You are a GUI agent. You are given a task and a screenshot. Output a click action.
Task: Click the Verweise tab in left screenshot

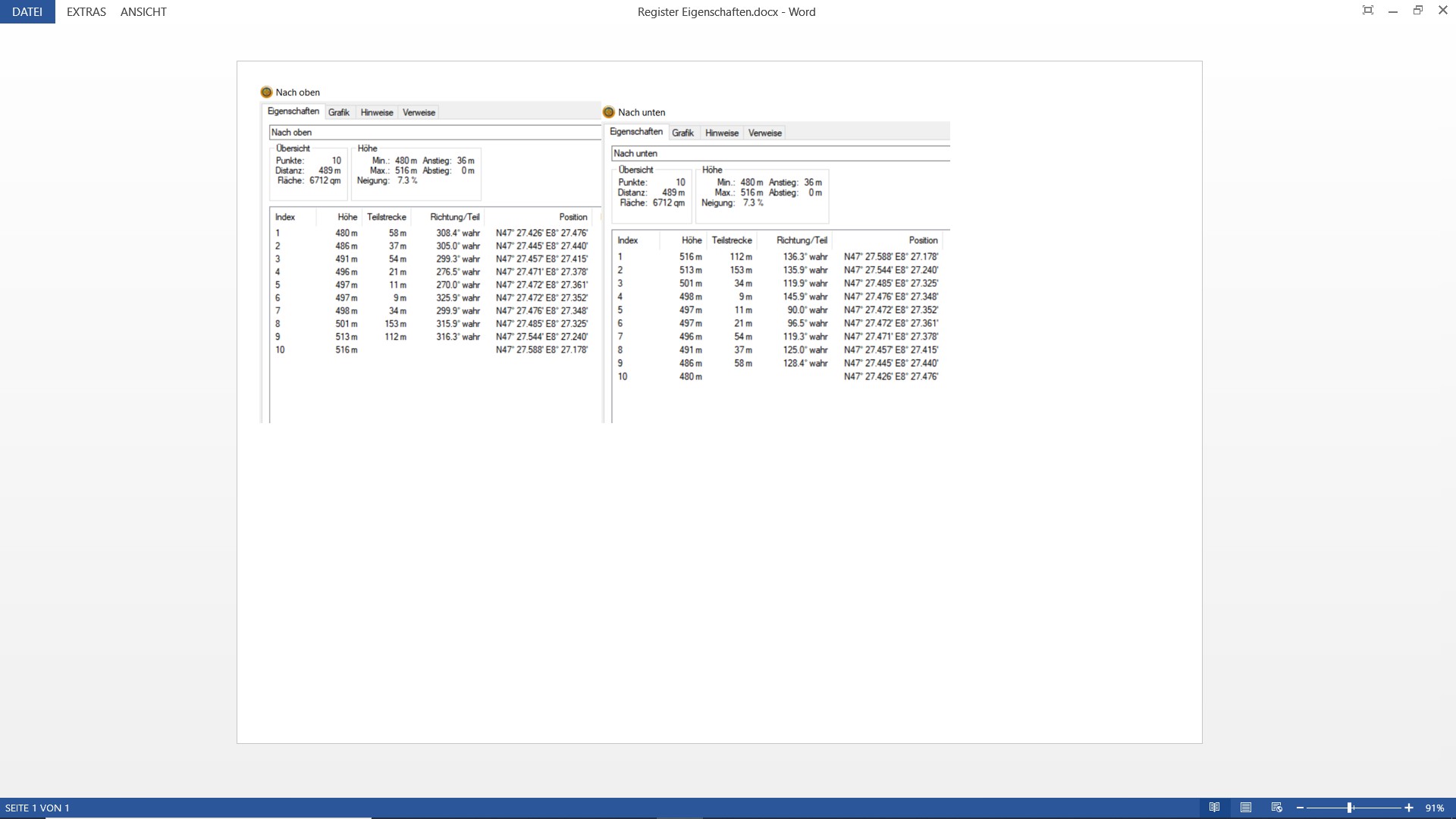tap(419, 112)
